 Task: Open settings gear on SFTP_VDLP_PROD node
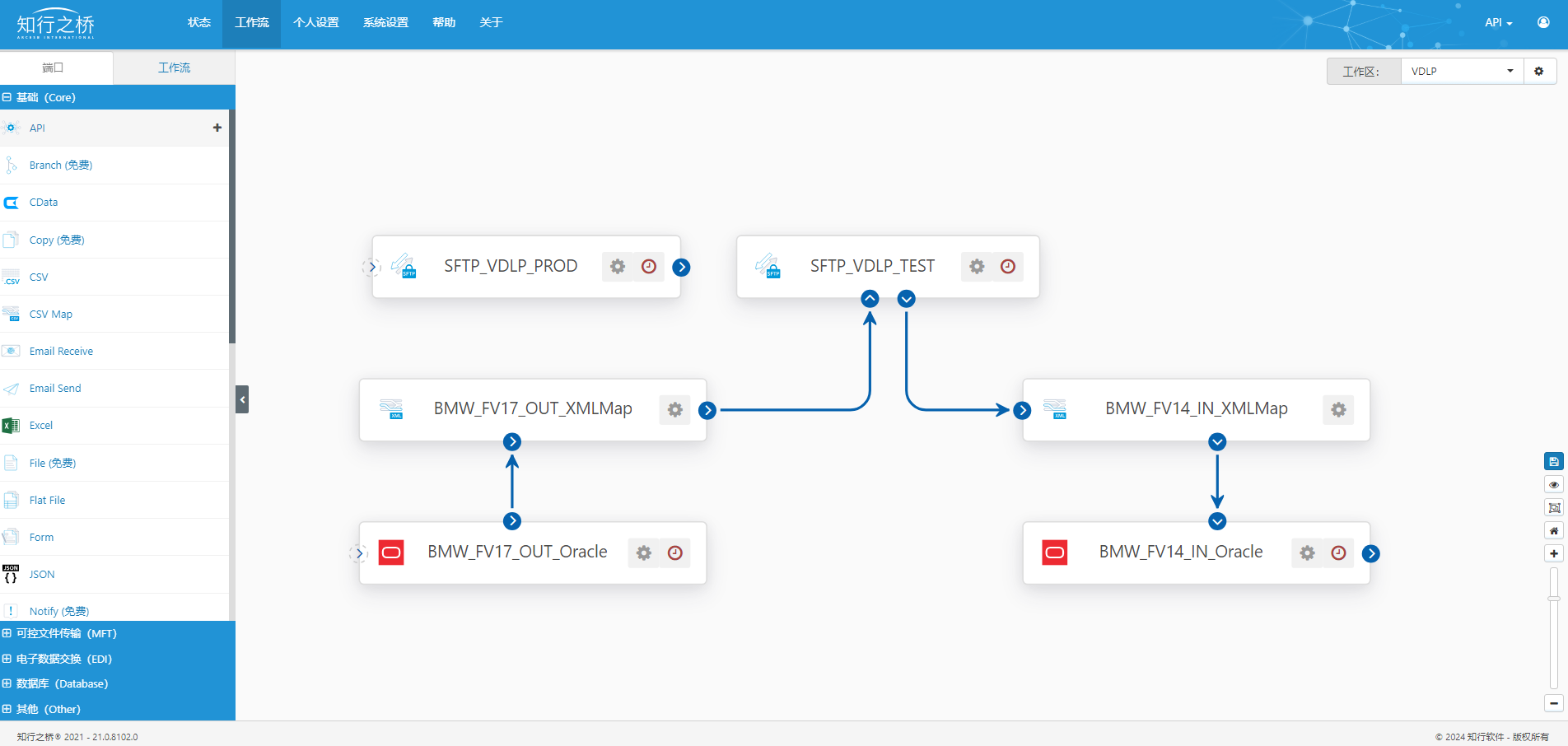click(618, 267)
